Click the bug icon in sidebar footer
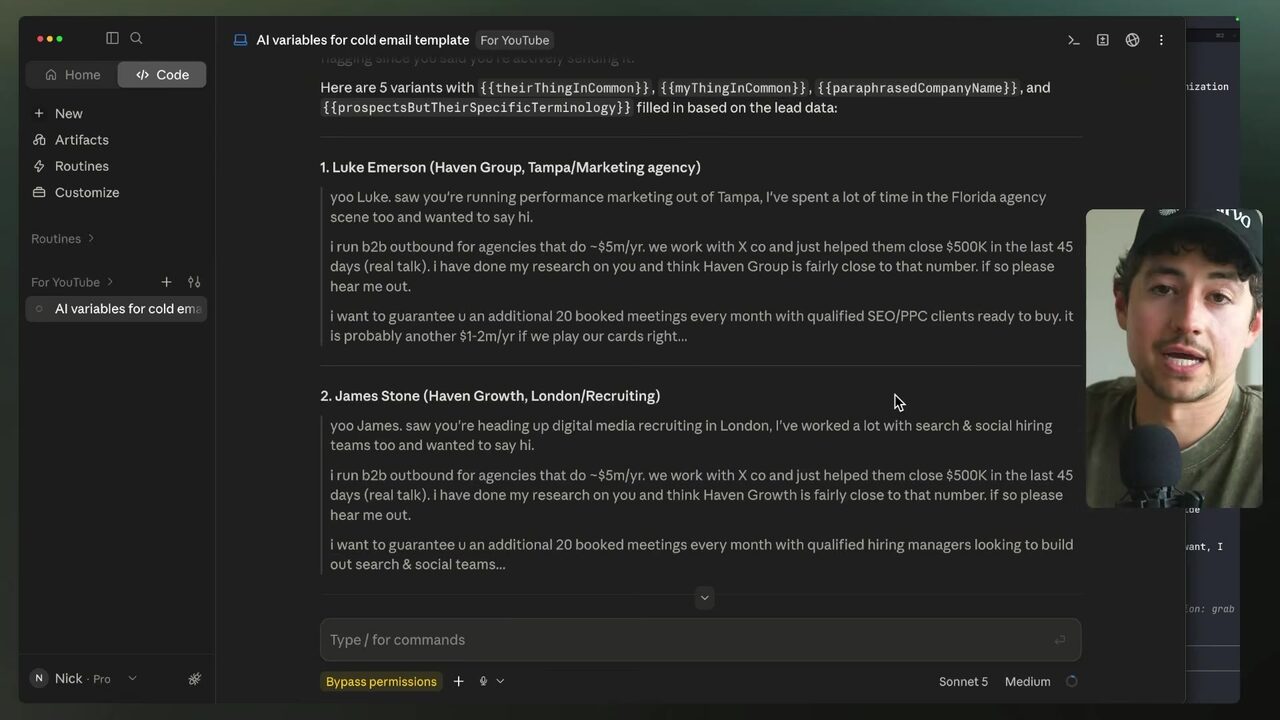 coord(194,679)
